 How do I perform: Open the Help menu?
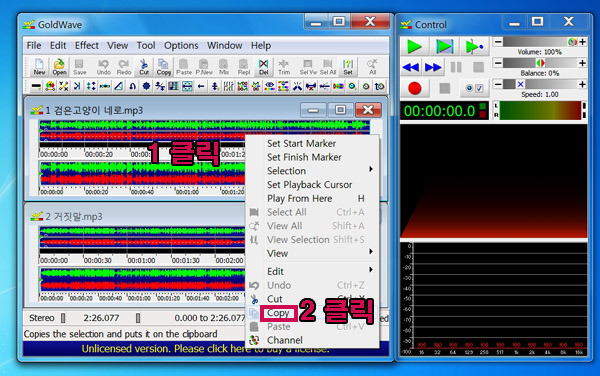tap(261, 46)
